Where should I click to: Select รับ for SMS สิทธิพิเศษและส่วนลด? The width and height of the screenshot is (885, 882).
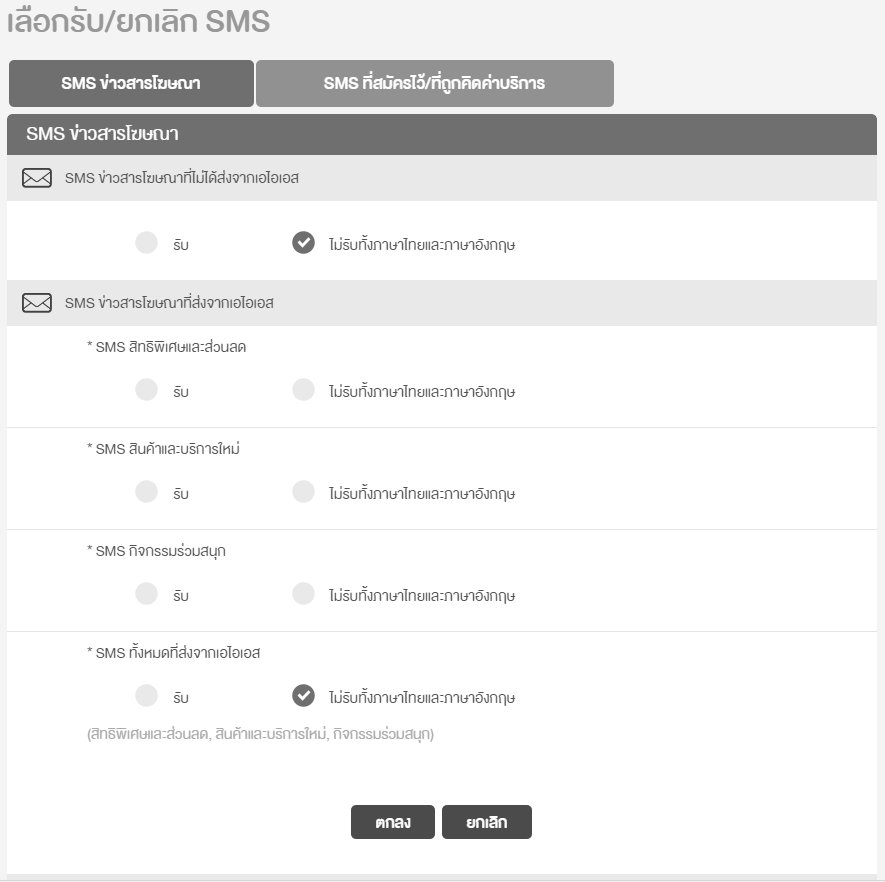[x=146, y=389]
